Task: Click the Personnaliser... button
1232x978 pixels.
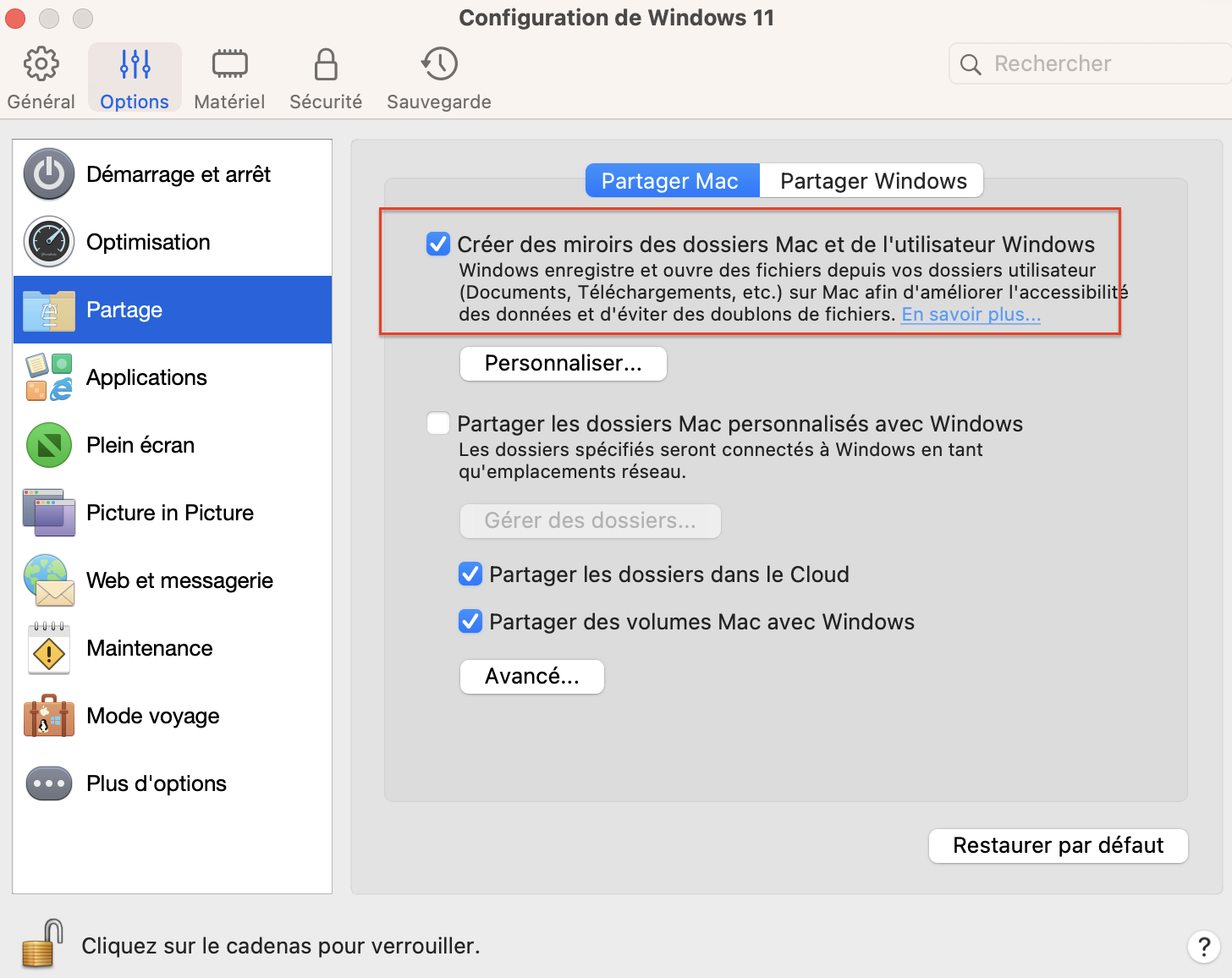Action: point(563,364)
